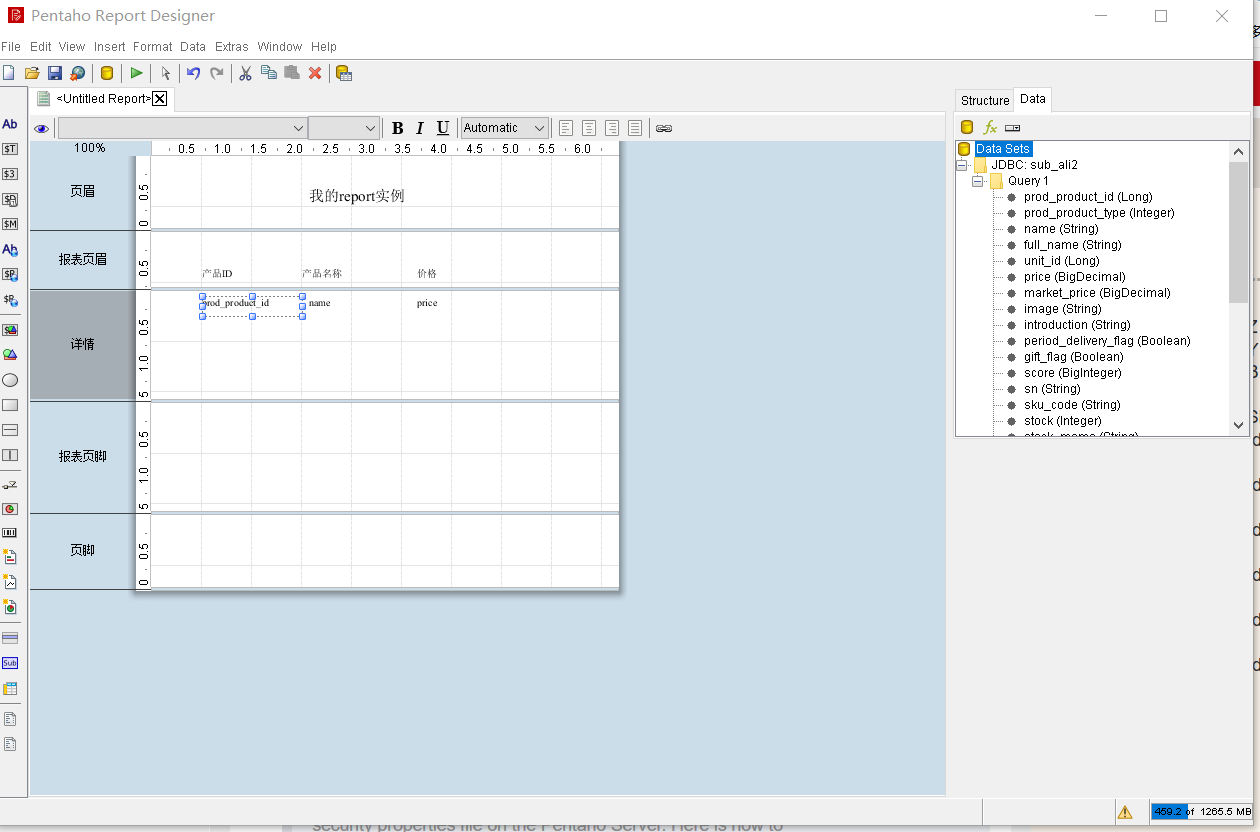
Task: Collapse the JDBC: sub_ali2 tree node
Action: click(x=962, y=165)
